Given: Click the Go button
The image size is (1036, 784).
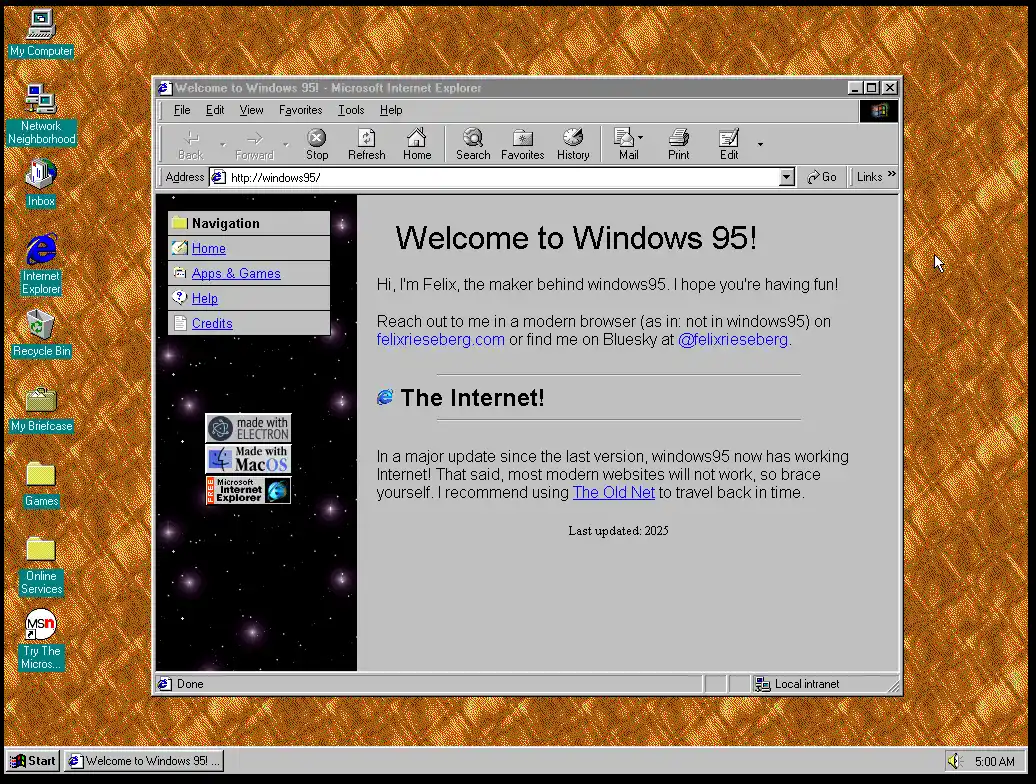Looking at the screenshot, I should [x=822, y=177].
